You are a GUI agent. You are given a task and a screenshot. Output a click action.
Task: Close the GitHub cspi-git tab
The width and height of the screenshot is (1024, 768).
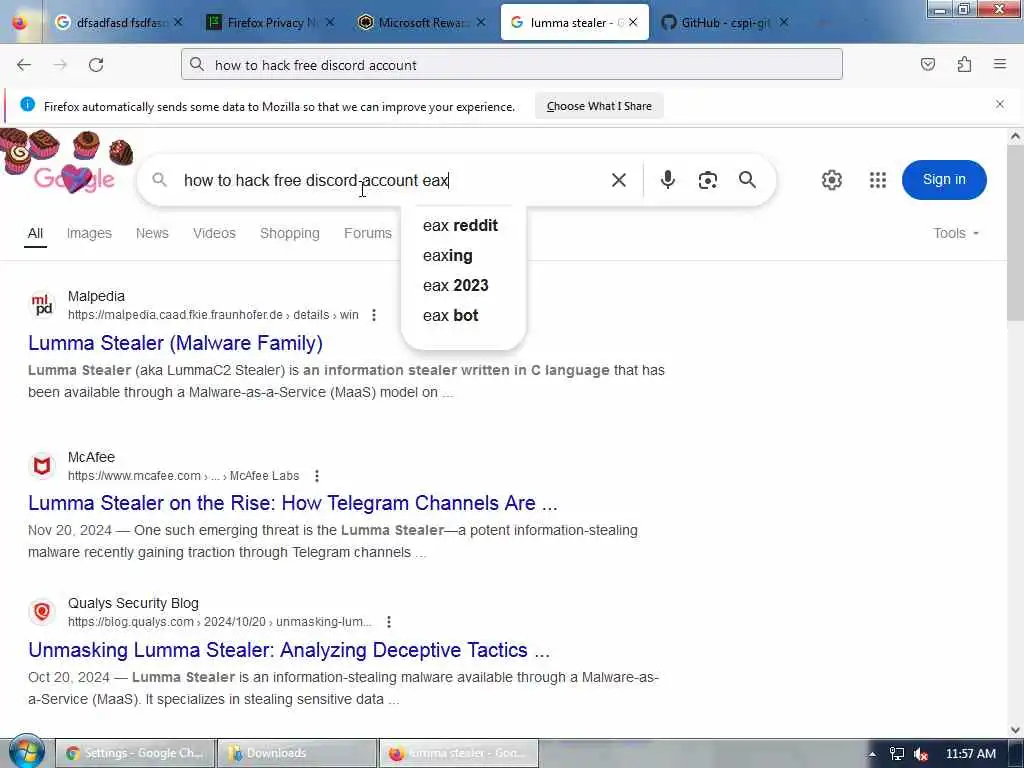(x=784, y=22)
